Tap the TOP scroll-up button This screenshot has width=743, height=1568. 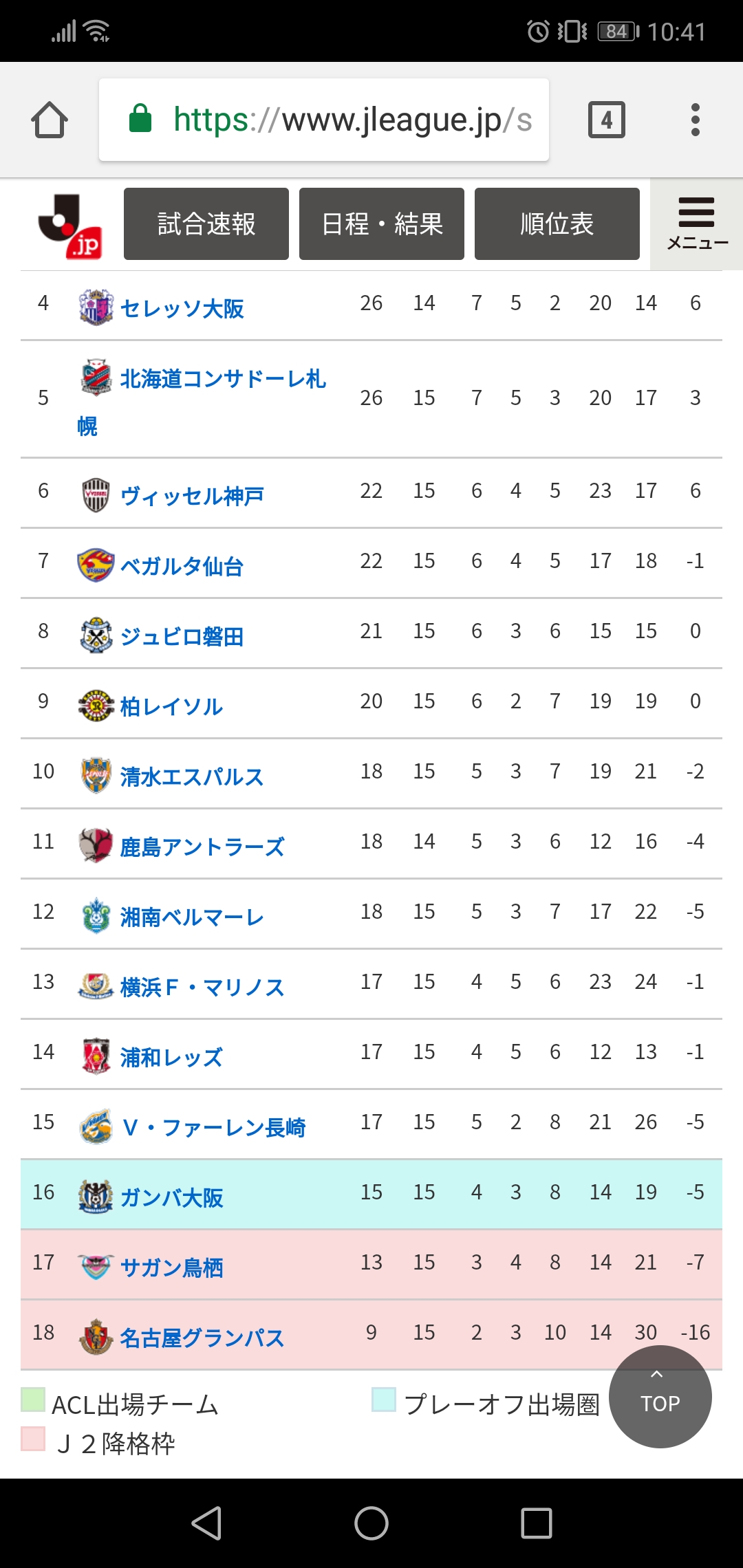[x=660, y=1397]
